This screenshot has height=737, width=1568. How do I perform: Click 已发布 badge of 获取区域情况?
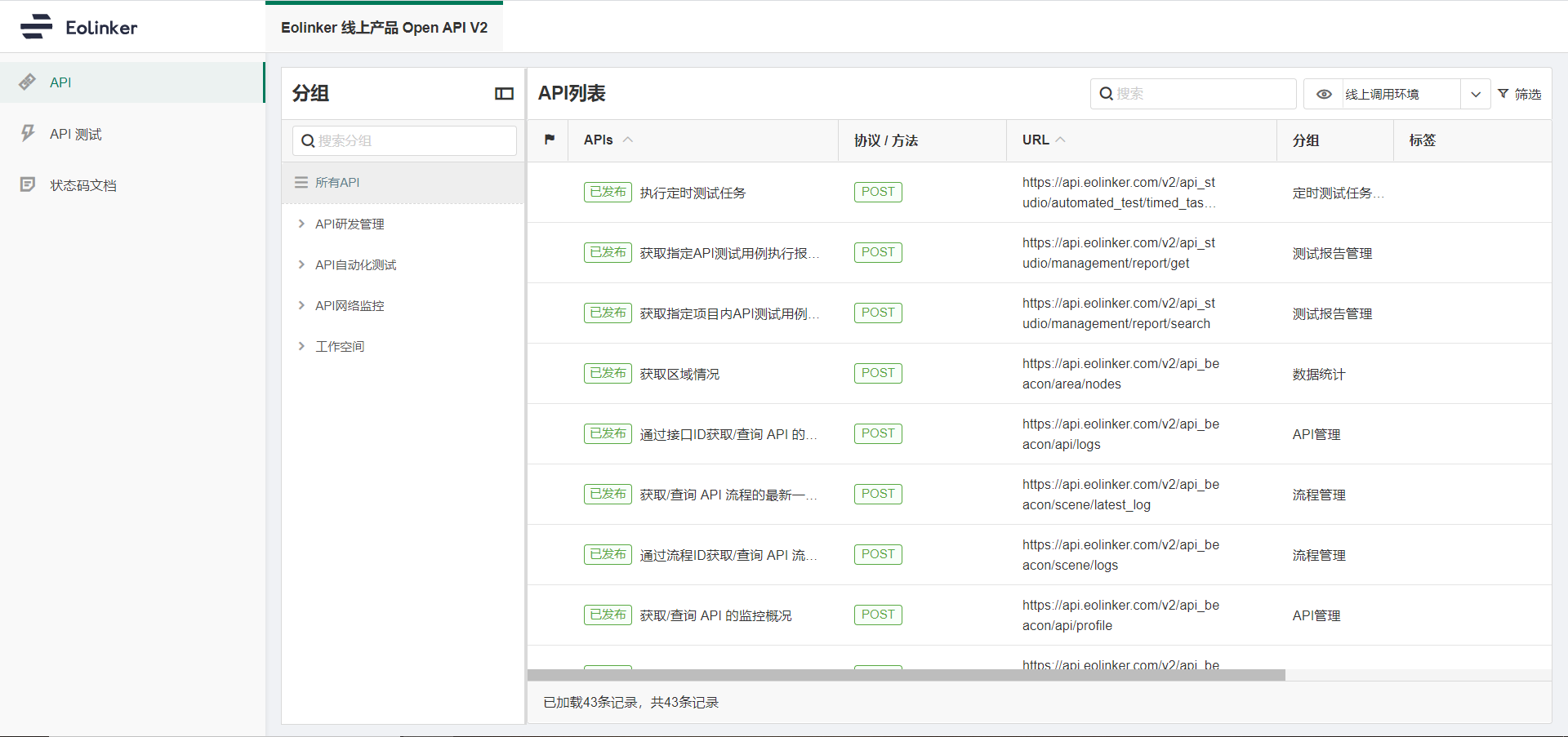pyautogui.click(x=608, y=373)
